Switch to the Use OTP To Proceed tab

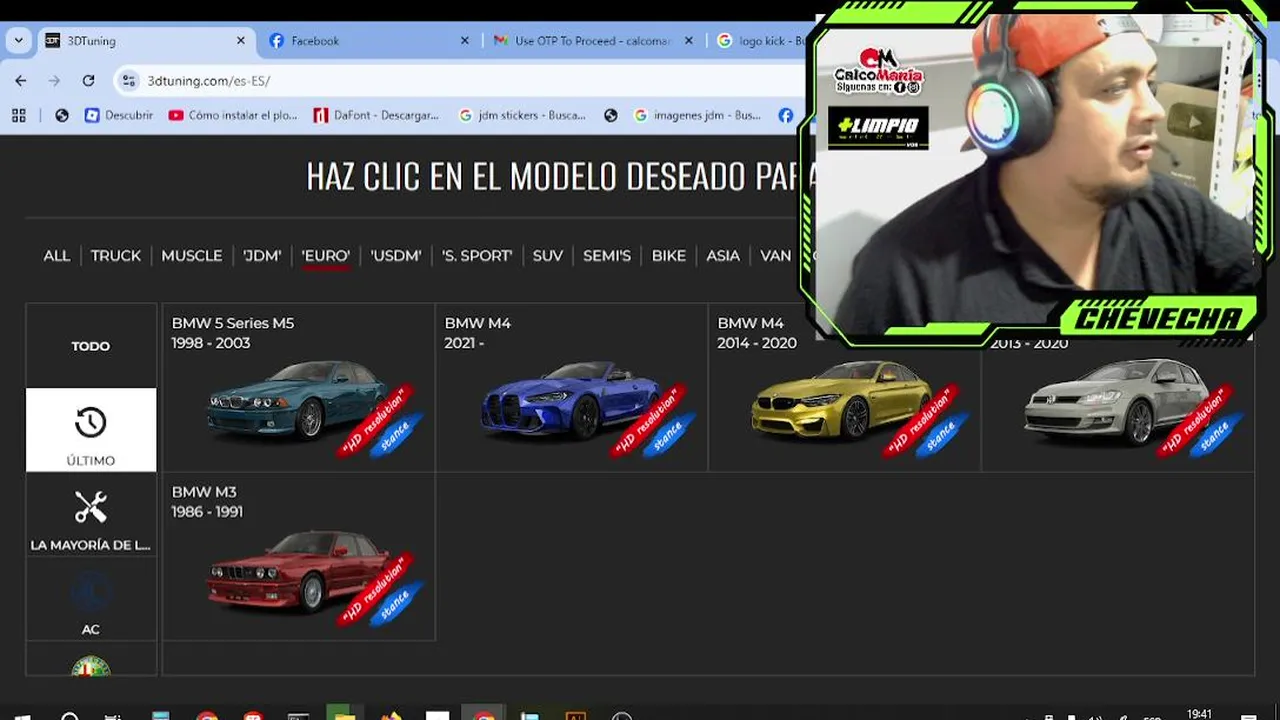pyautogui.click(x=593, y=41)
